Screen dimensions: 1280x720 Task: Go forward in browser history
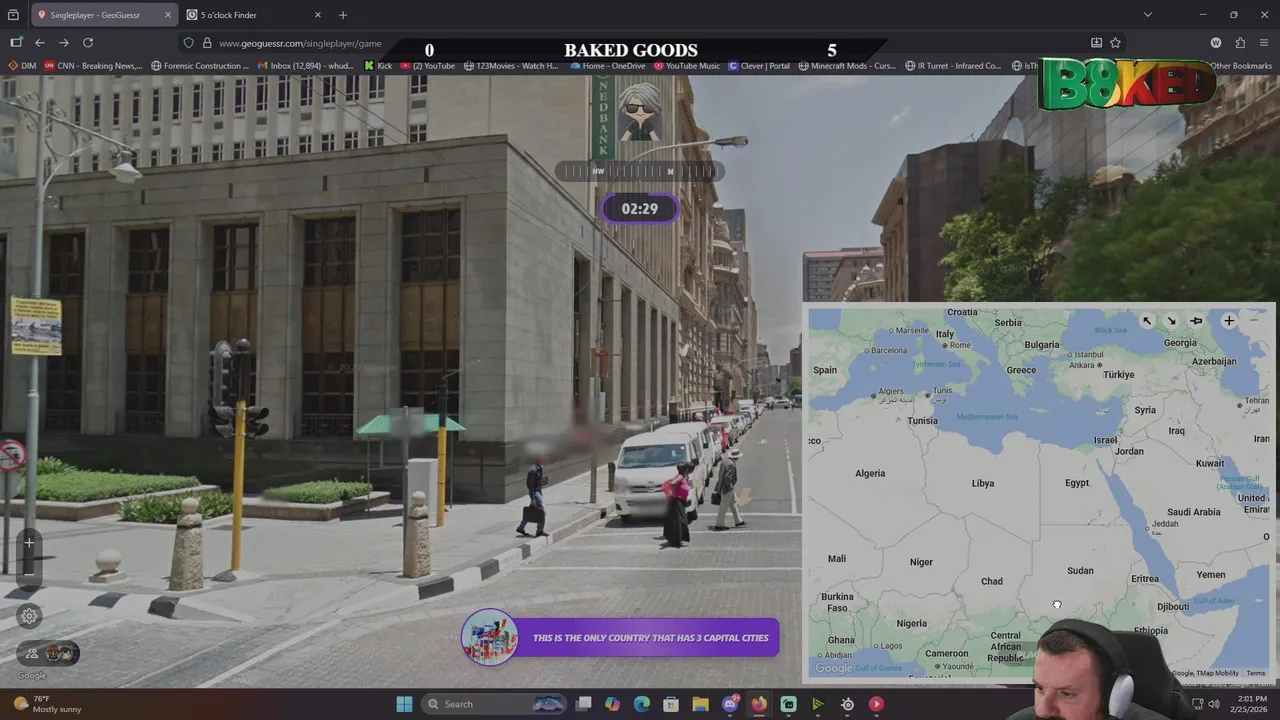[64, 43]
